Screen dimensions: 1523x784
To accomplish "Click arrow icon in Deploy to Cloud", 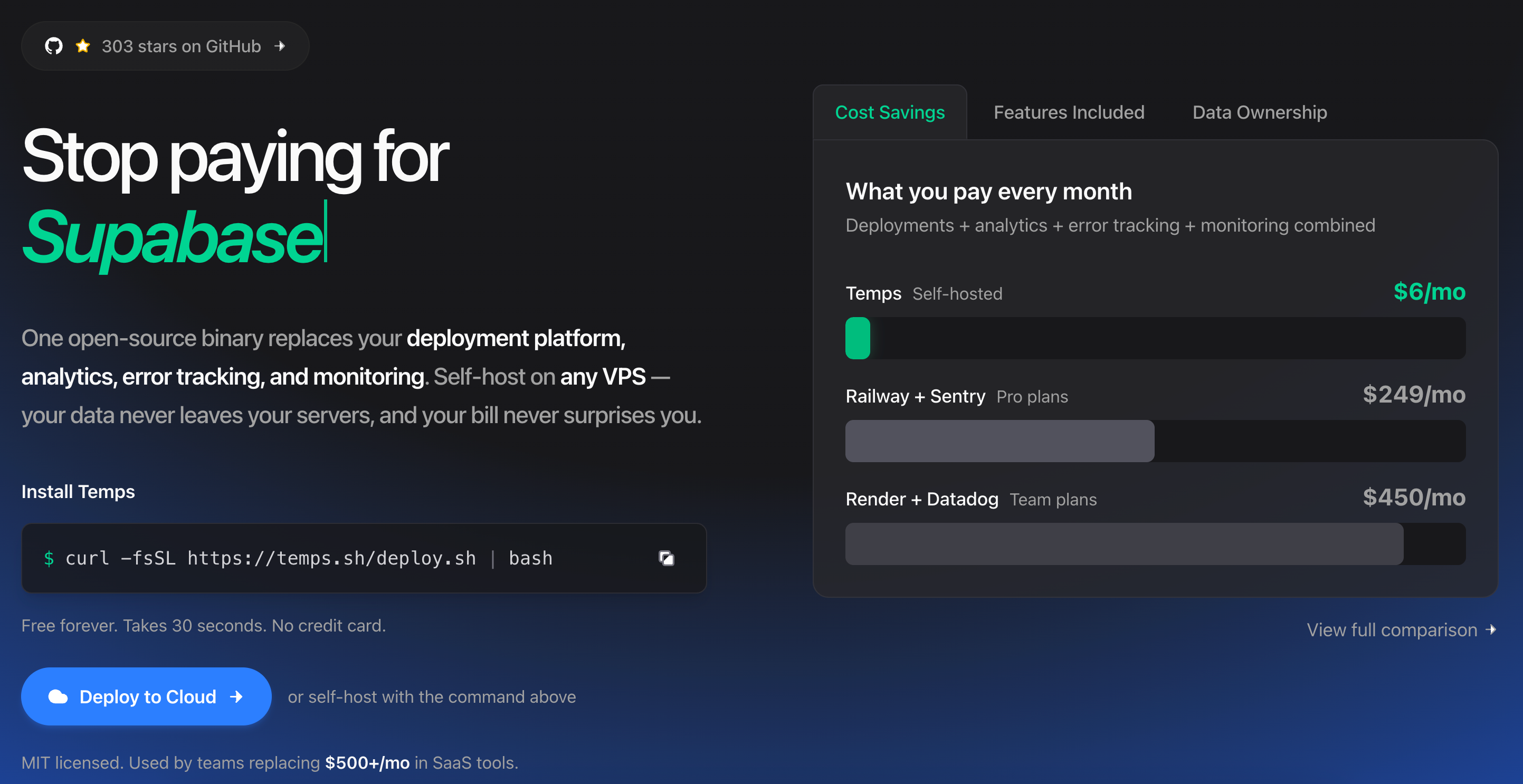I will tap(236, 696).
